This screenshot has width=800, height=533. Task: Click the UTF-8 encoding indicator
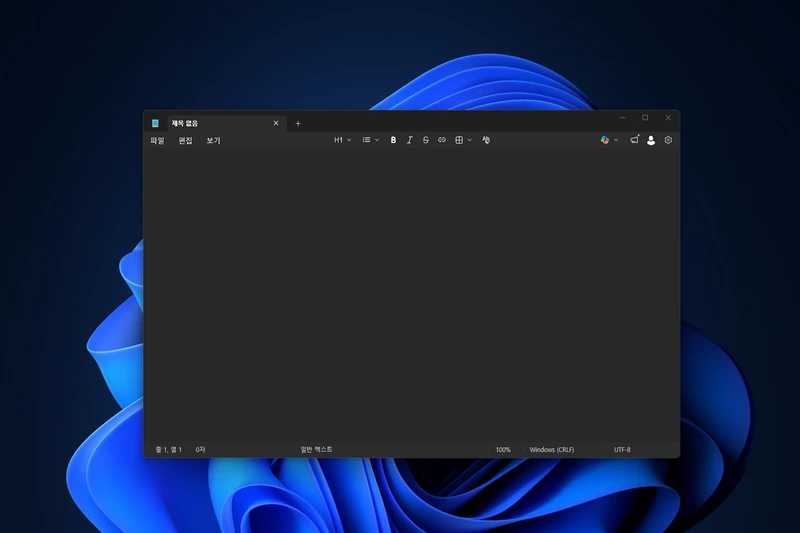point(622,450)
